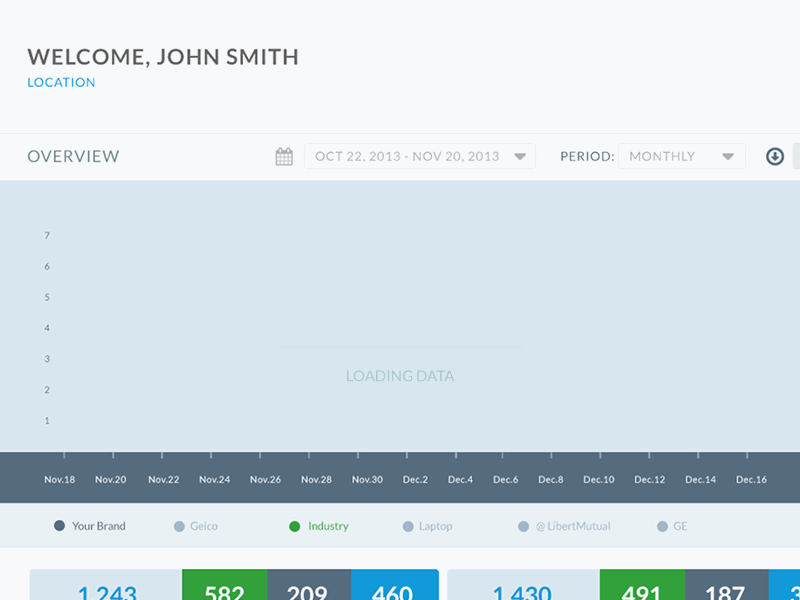Click the calendar icon beside date range
Image resolution: width=800 pixels, height=600 pixels.
click(284, 156)
